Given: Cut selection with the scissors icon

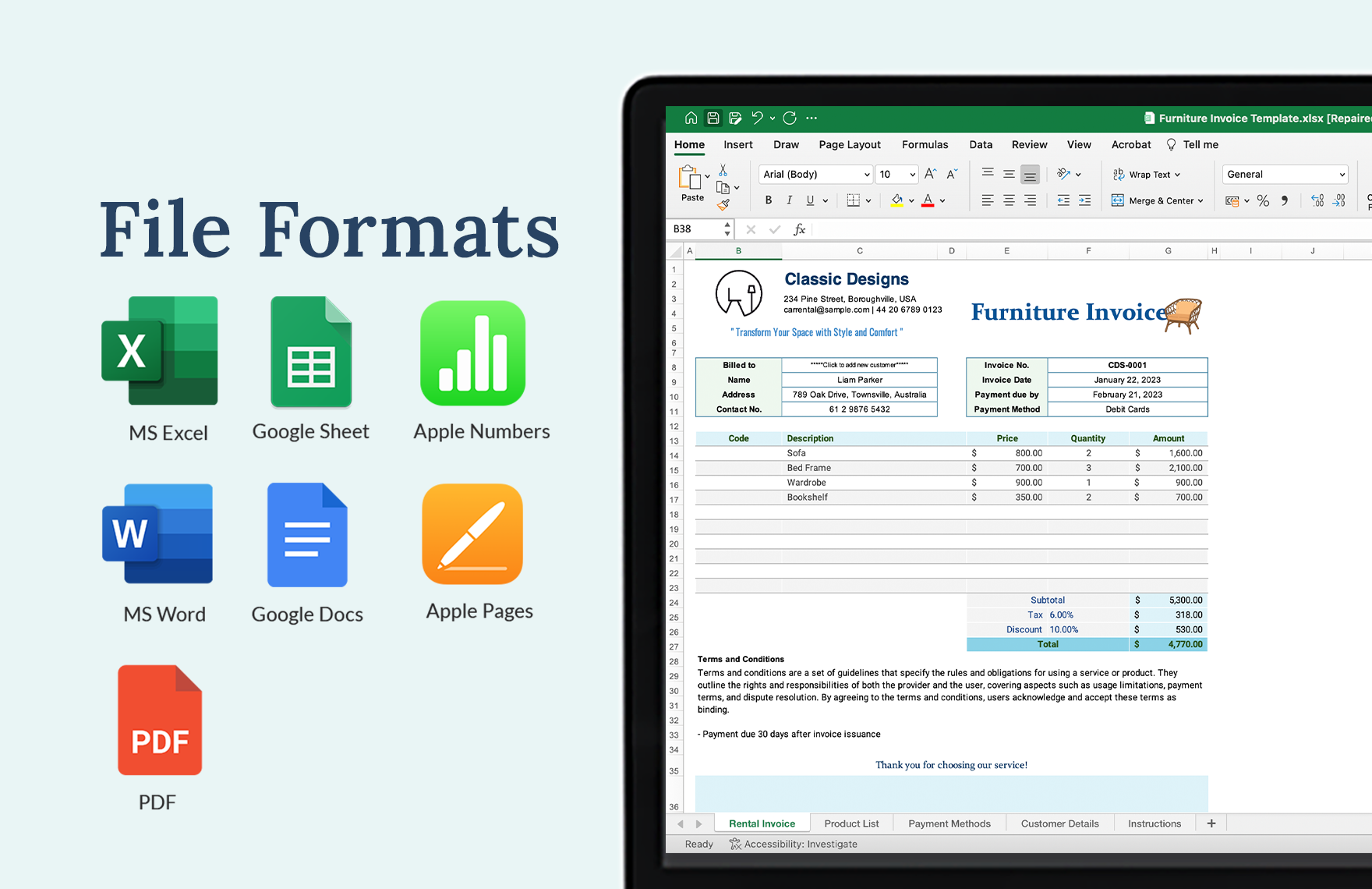Looking at the screenshot, I should pos(723,169).
